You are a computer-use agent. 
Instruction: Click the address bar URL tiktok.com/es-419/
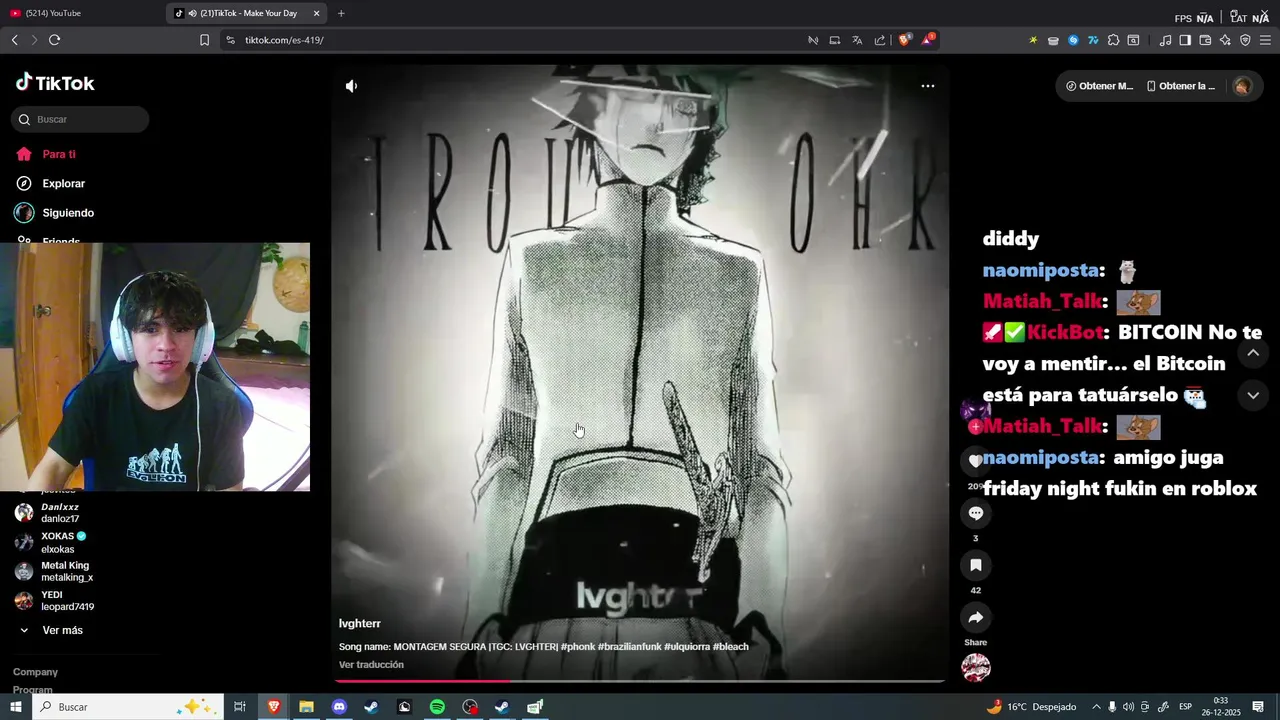(x=285, y=40)
